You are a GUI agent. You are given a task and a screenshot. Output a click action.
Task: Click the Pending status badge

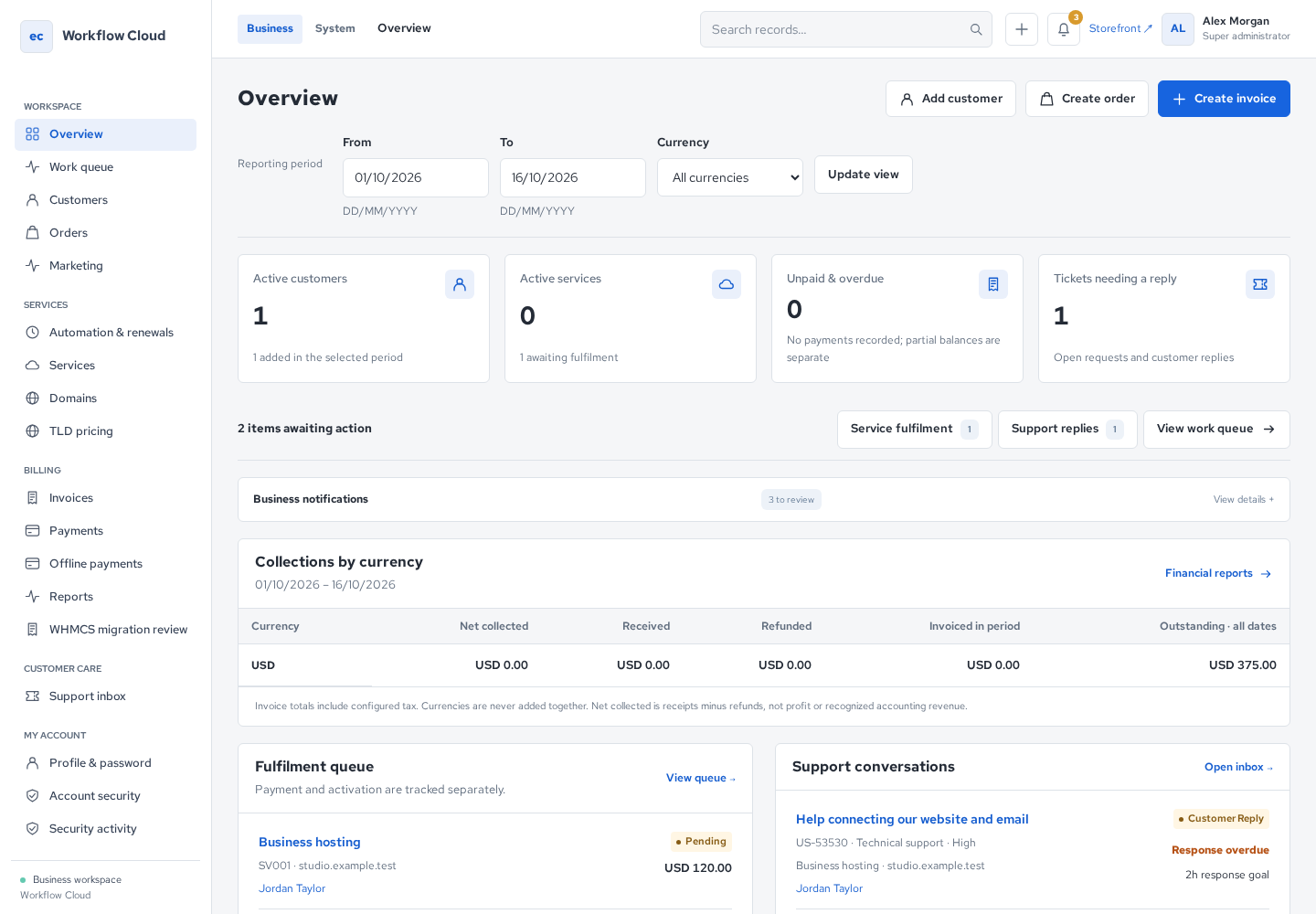(x=701, y=842)
